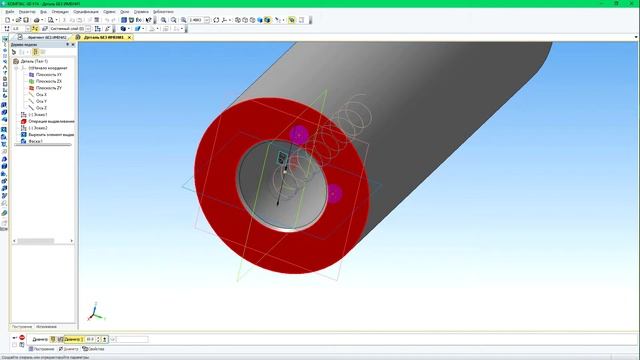Pin the model tree panel
This screenshot has width=640, height=360.
click(x=67, y=44)
